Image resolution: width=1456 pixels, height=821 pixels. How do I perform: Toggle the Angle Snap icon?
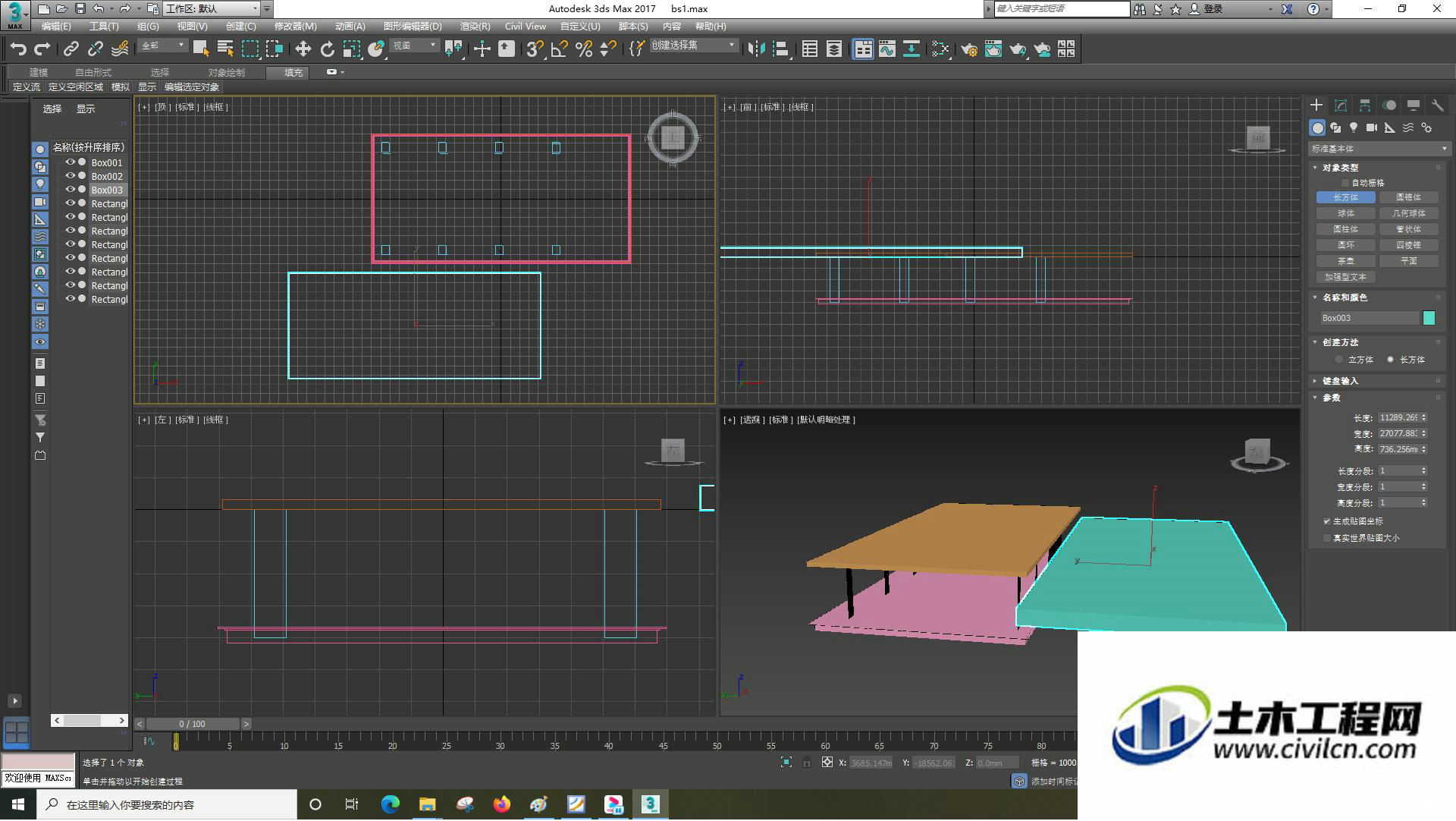[560, 49]
